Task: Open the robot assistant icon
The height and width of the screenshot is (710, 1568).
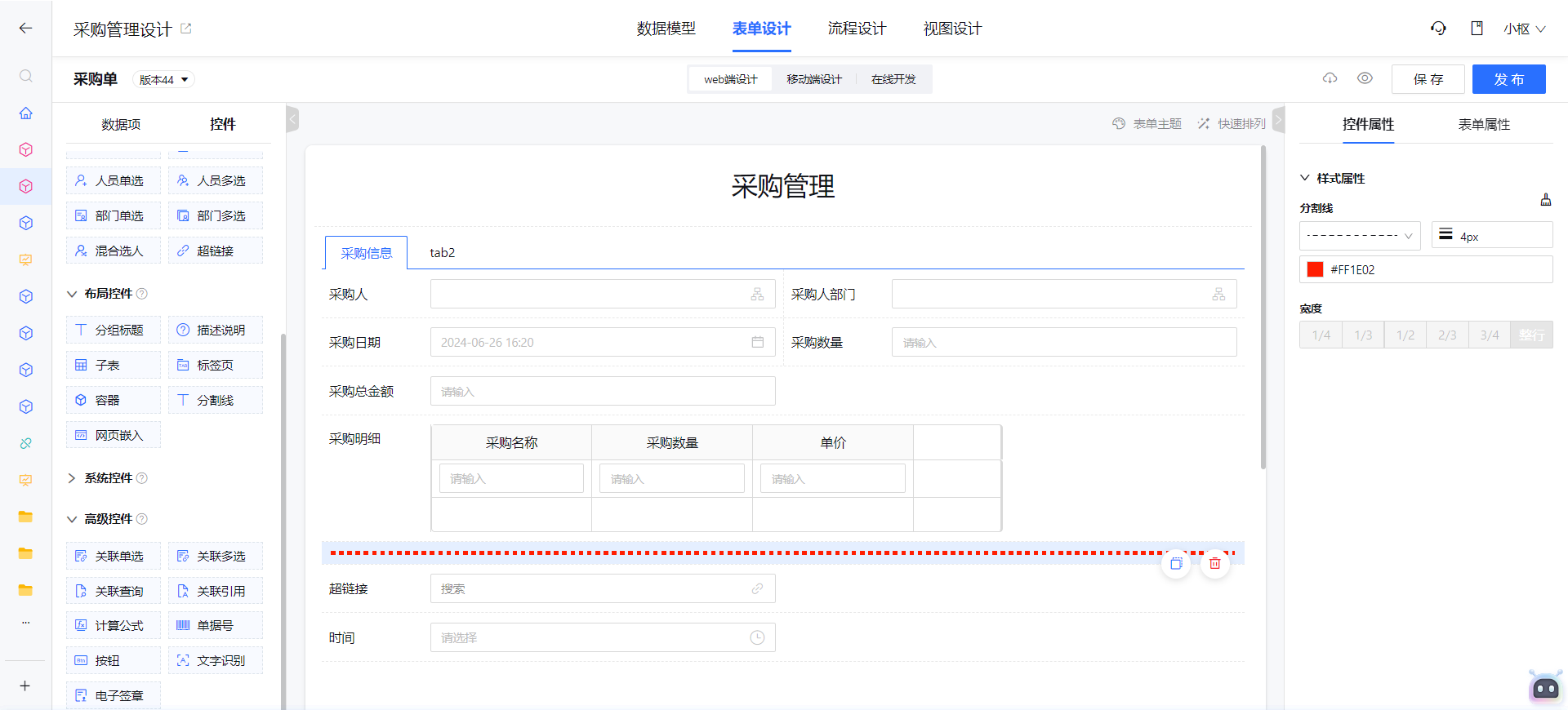Action: pos(1545,687)
